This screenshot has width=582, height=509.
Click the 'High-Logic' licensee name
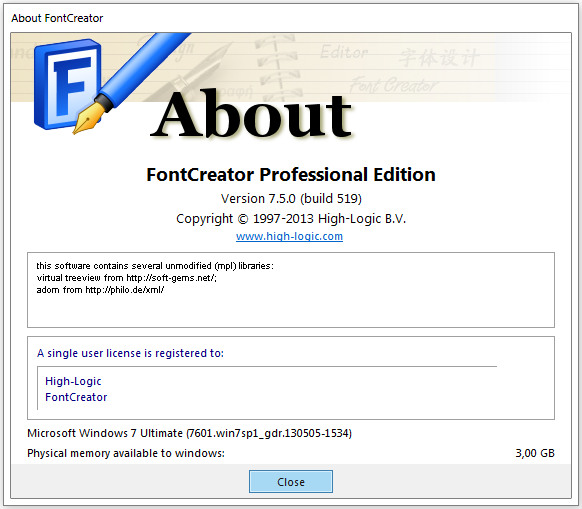[x=73, y=381]
